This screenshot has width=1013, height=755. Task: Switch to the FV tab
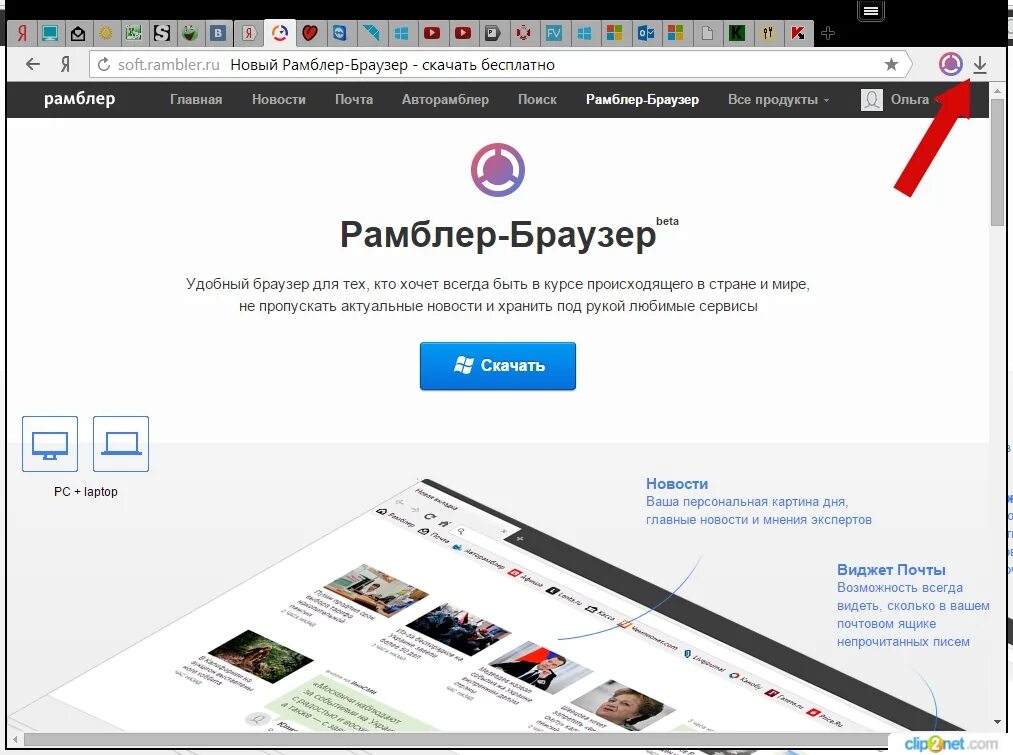[x=554, y=33]
